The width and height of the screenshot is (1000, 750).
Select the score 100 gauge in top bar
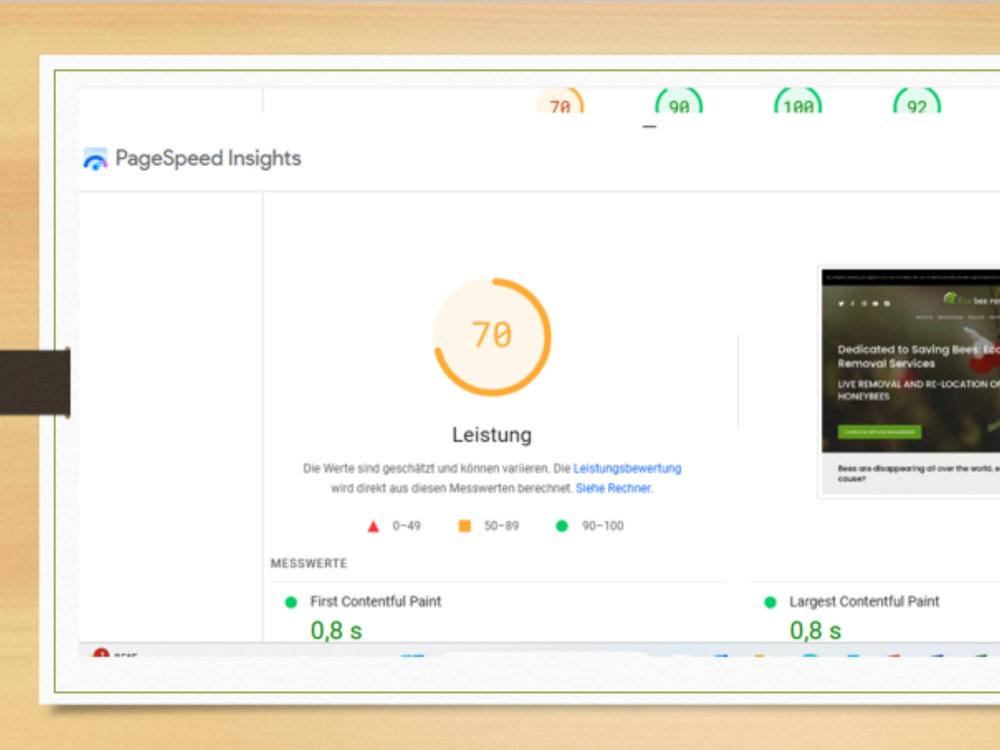coord(798,101)
